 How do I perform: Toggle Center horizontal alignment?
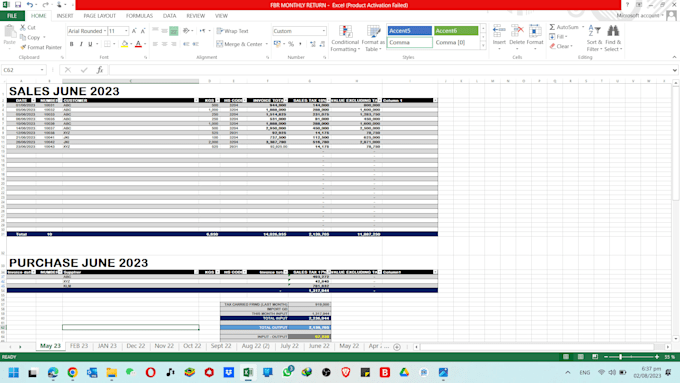(x=164, y=44)
